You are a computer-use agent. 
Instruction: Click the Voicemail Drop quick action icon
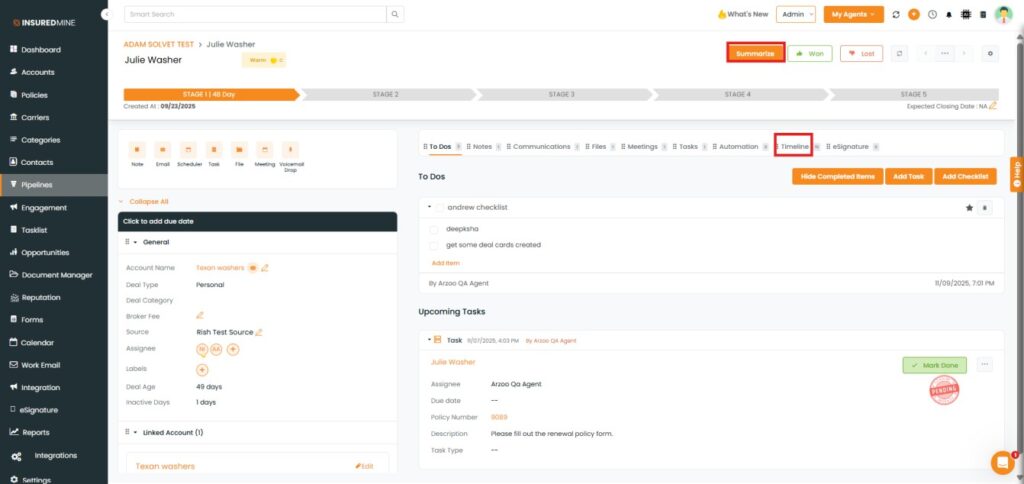[x=291, y=149]
